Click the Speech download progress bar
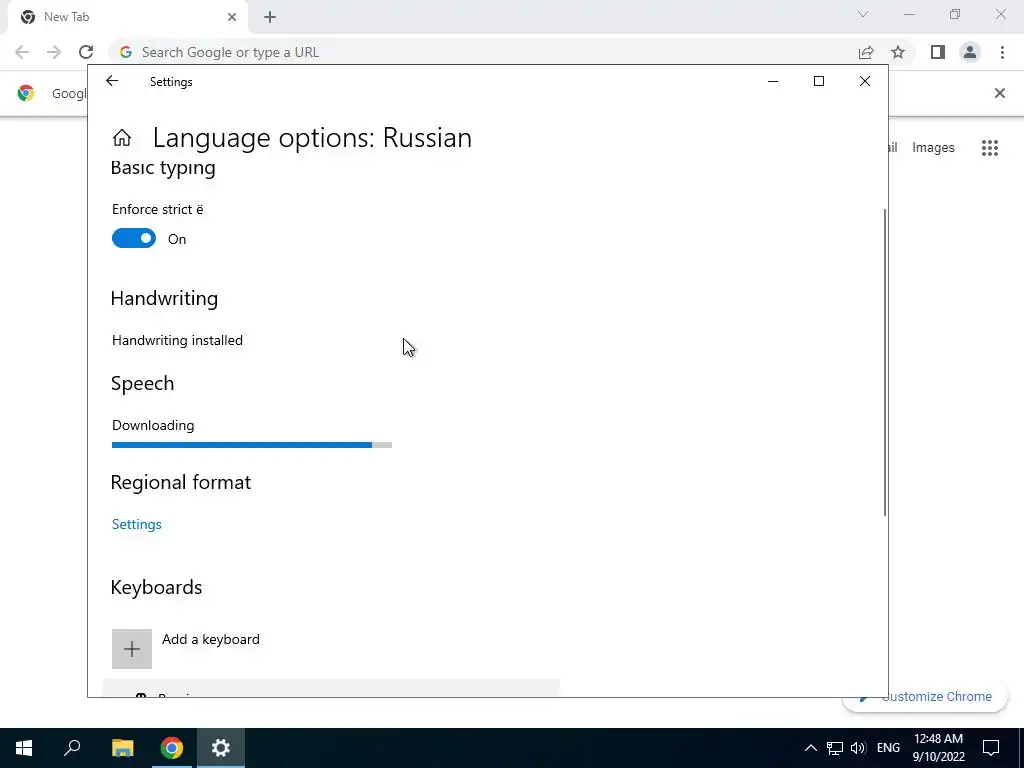 coord(251,445)
